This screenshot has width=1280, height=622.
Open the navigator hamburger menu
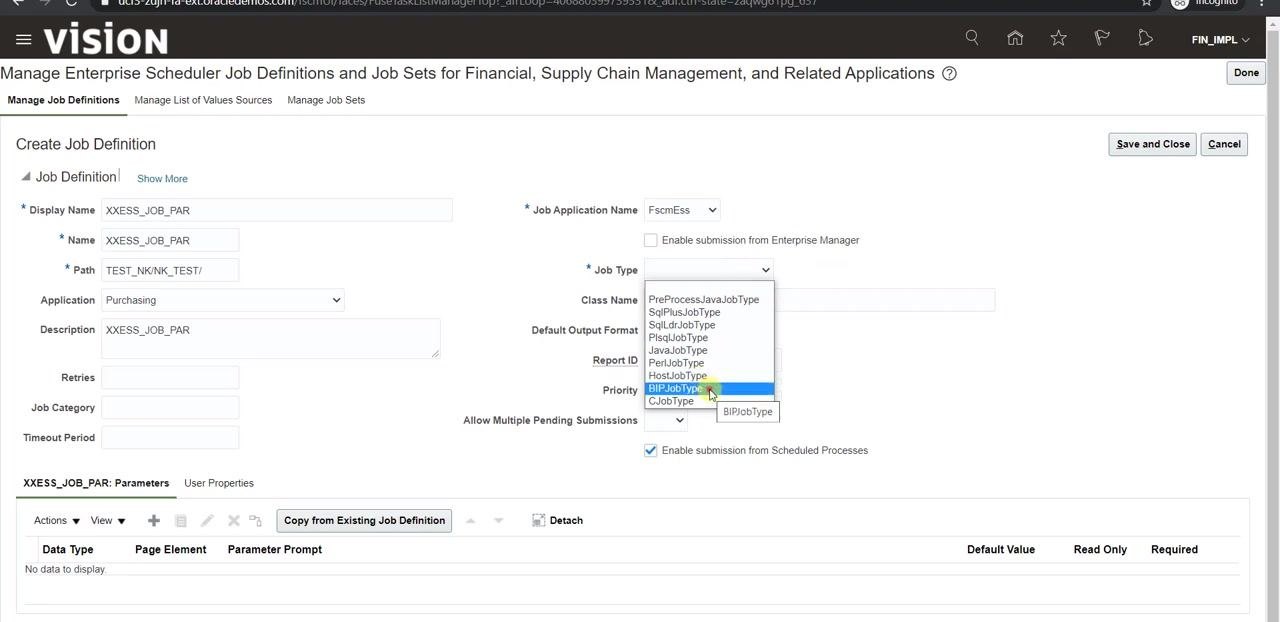click(23, 40)
